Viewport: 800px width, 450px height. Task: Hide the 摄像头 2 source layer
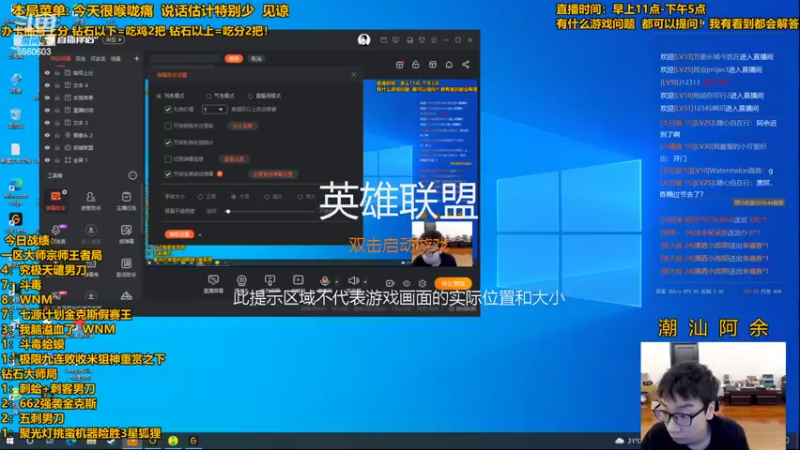coord(47,135)
